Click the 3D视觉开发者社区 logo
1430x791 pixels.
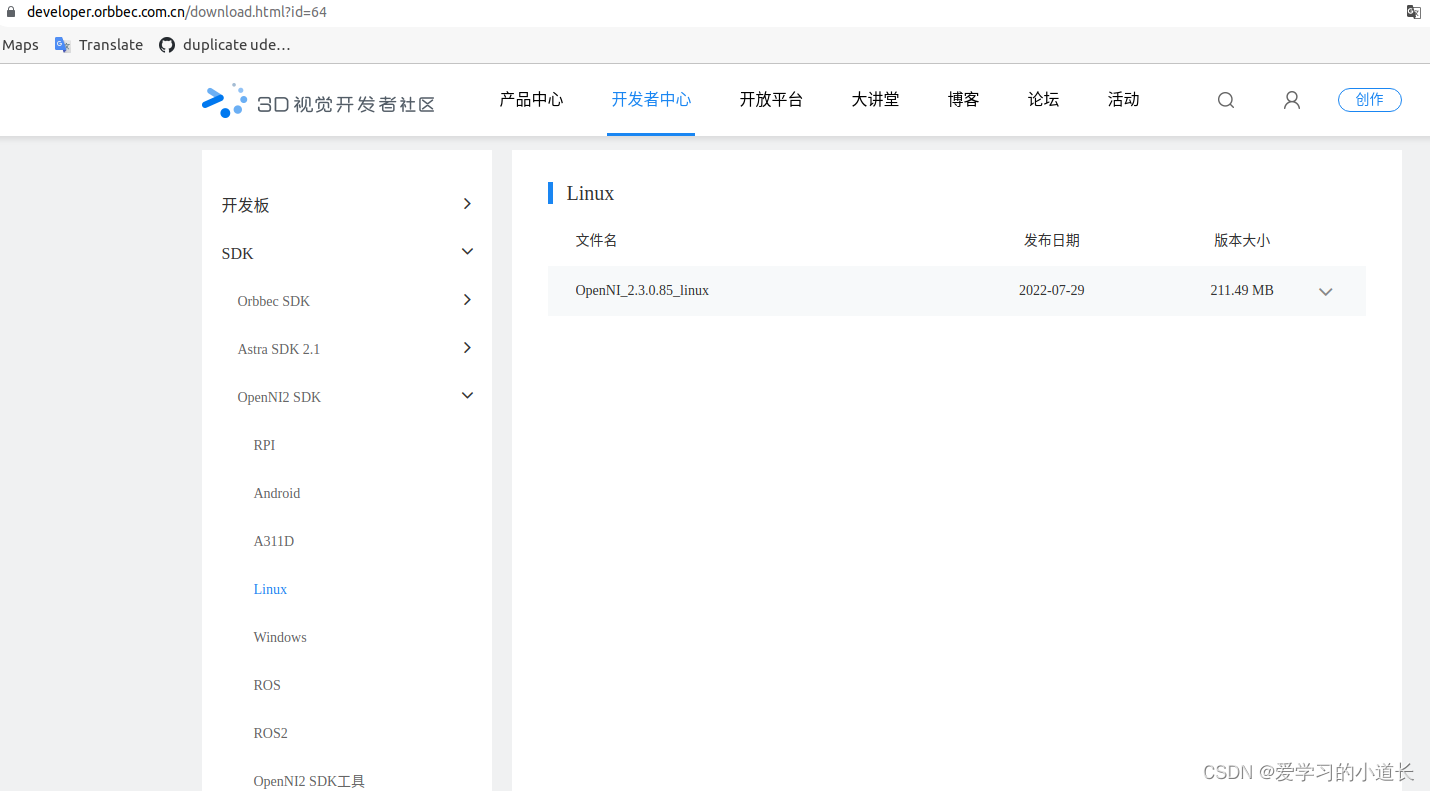pos(318,101)
